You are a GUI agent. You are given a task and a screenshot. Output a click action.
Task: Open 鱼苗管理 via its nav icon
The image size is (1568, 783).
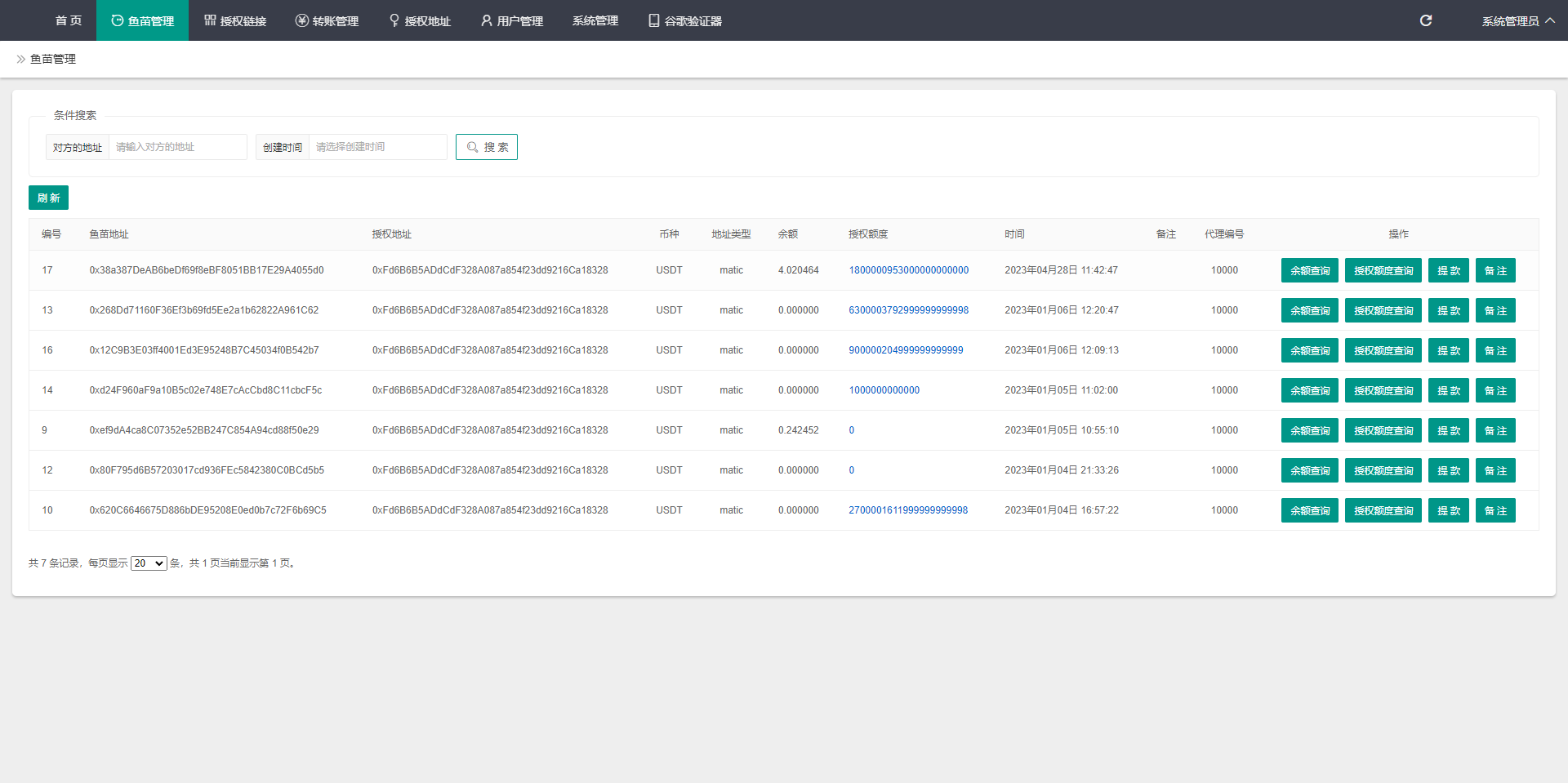(118, 20)
